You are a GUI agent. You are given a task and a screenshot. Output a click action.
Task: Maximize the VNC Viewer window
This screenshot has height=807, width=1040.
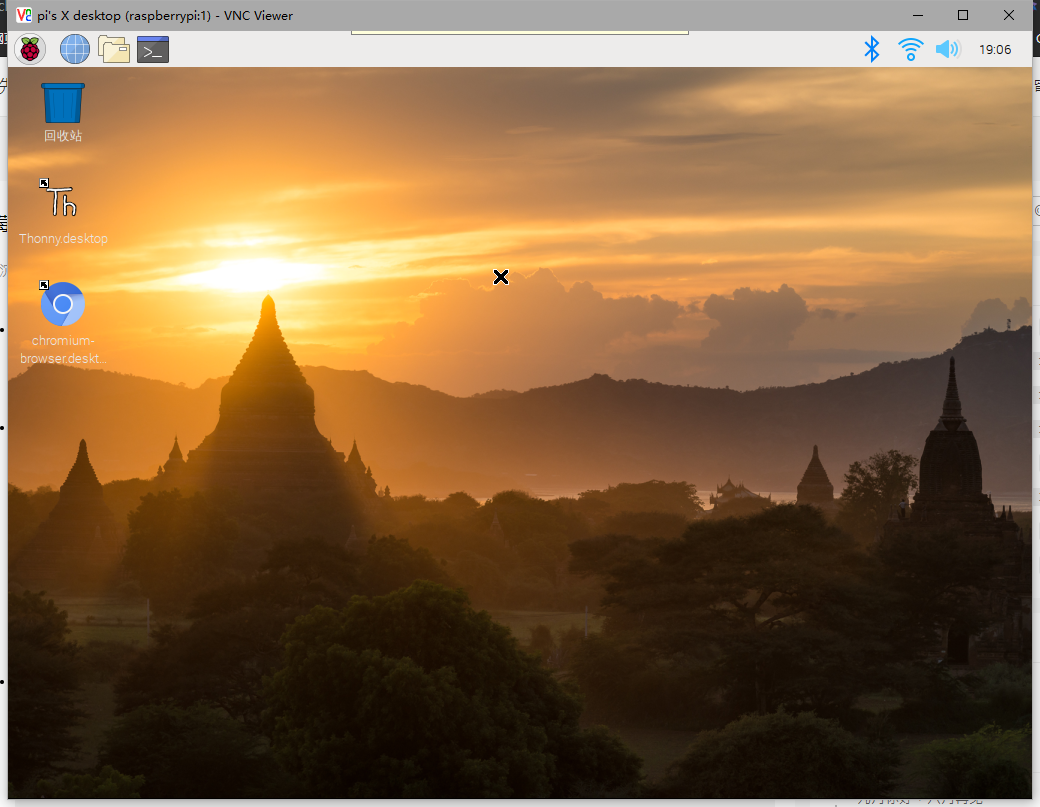pos(963,15)
